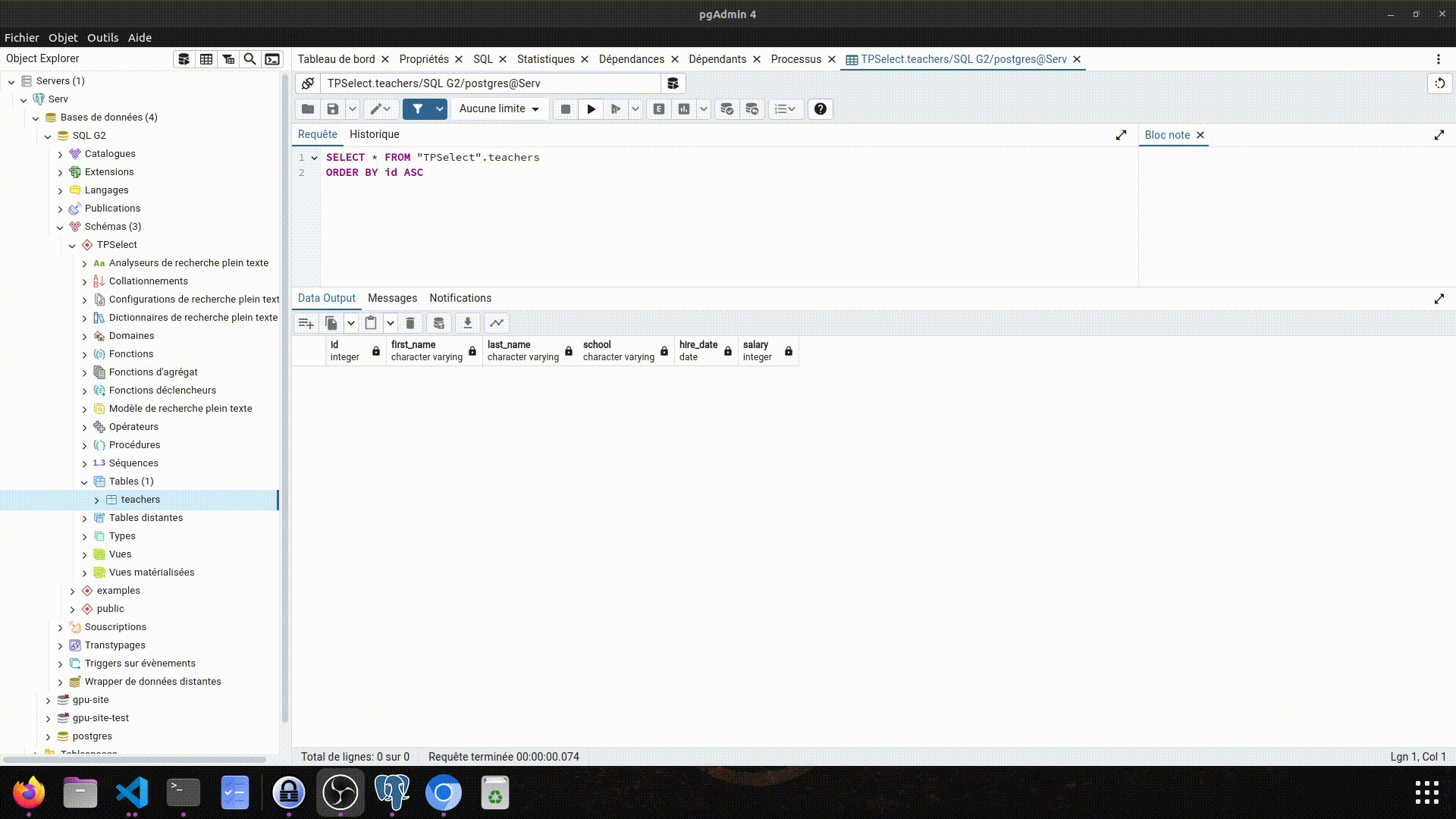Click the Execute script icon
This screenshot has height=819, width=1456.
pyautogui.click(x=616, y=109)
